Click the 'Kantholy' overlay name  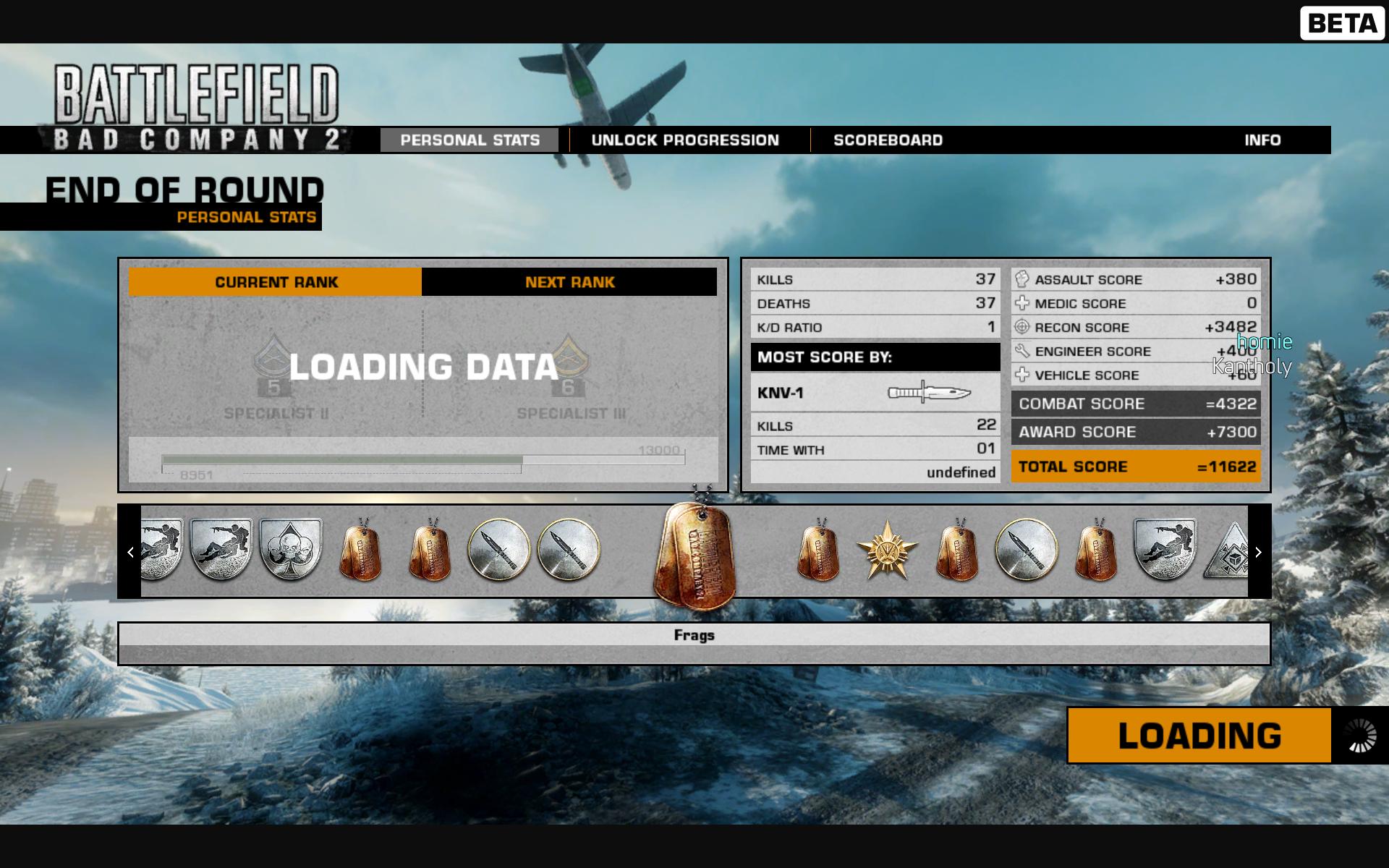coord(1252,367)
